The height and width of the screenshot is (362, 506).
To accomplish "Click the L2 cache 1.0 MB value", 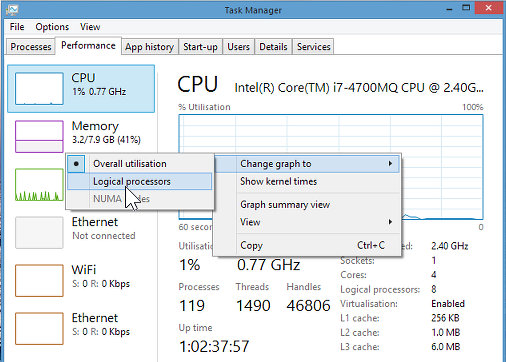I will pos(446,332).
